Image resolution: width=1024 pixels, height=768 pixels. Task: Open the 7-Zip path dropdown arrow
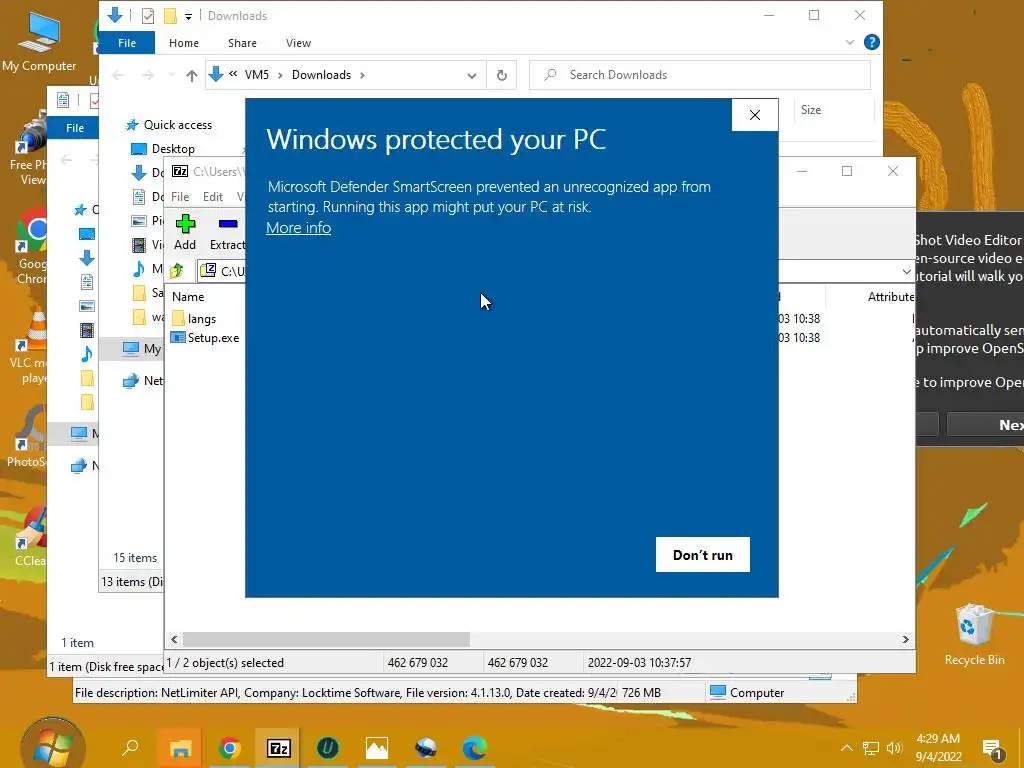coord(906,271)
